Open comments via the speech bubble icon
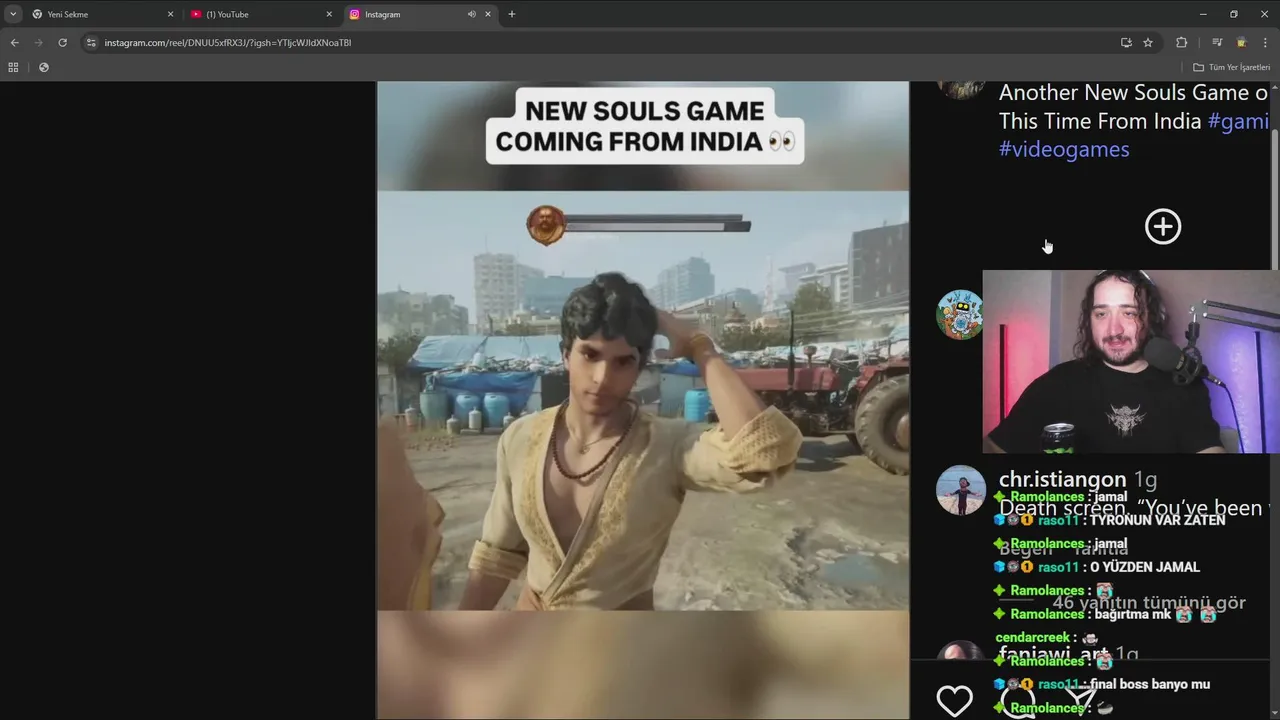The height and width of the screenshot is (720, 1280). coord(1017,701)
